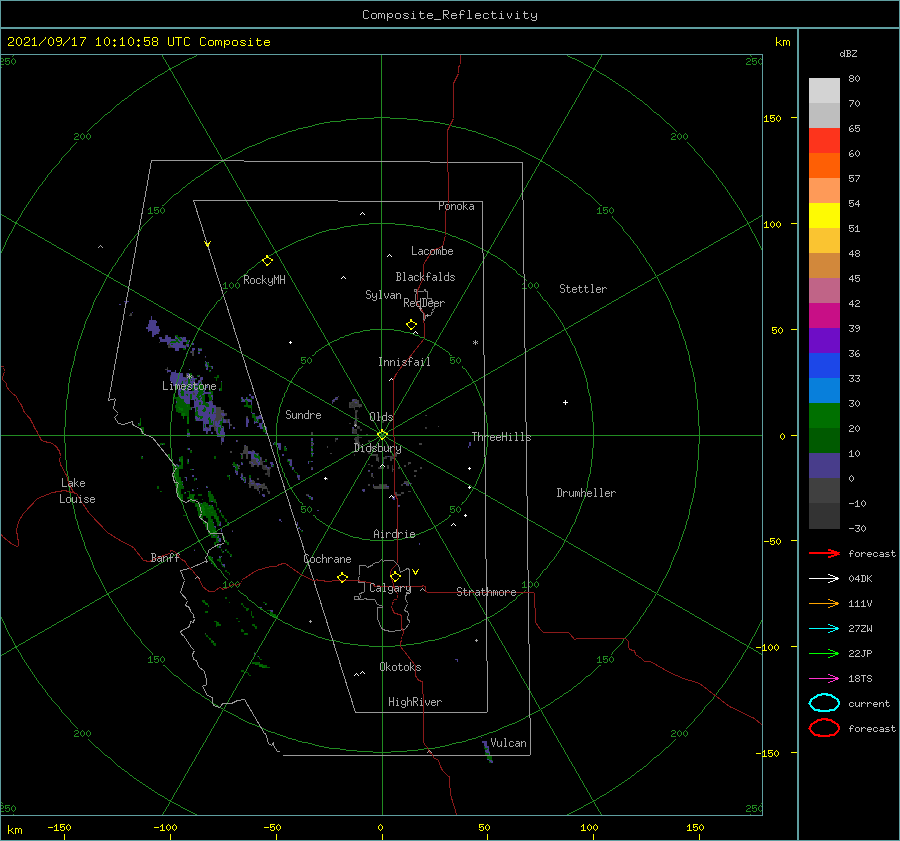Click the Lacombe city label
Image resolution: width=900 pixels, height=841 pixels.
(432, 251)
